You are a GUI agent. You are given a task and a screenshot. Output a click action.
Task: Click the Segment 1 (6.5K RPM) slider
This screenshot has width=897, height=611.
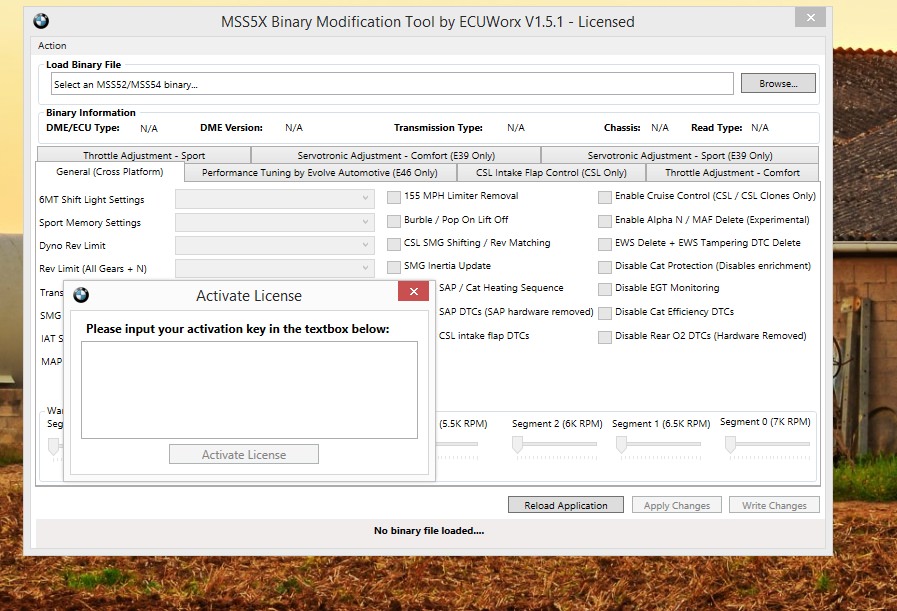(x=658, y=446)
